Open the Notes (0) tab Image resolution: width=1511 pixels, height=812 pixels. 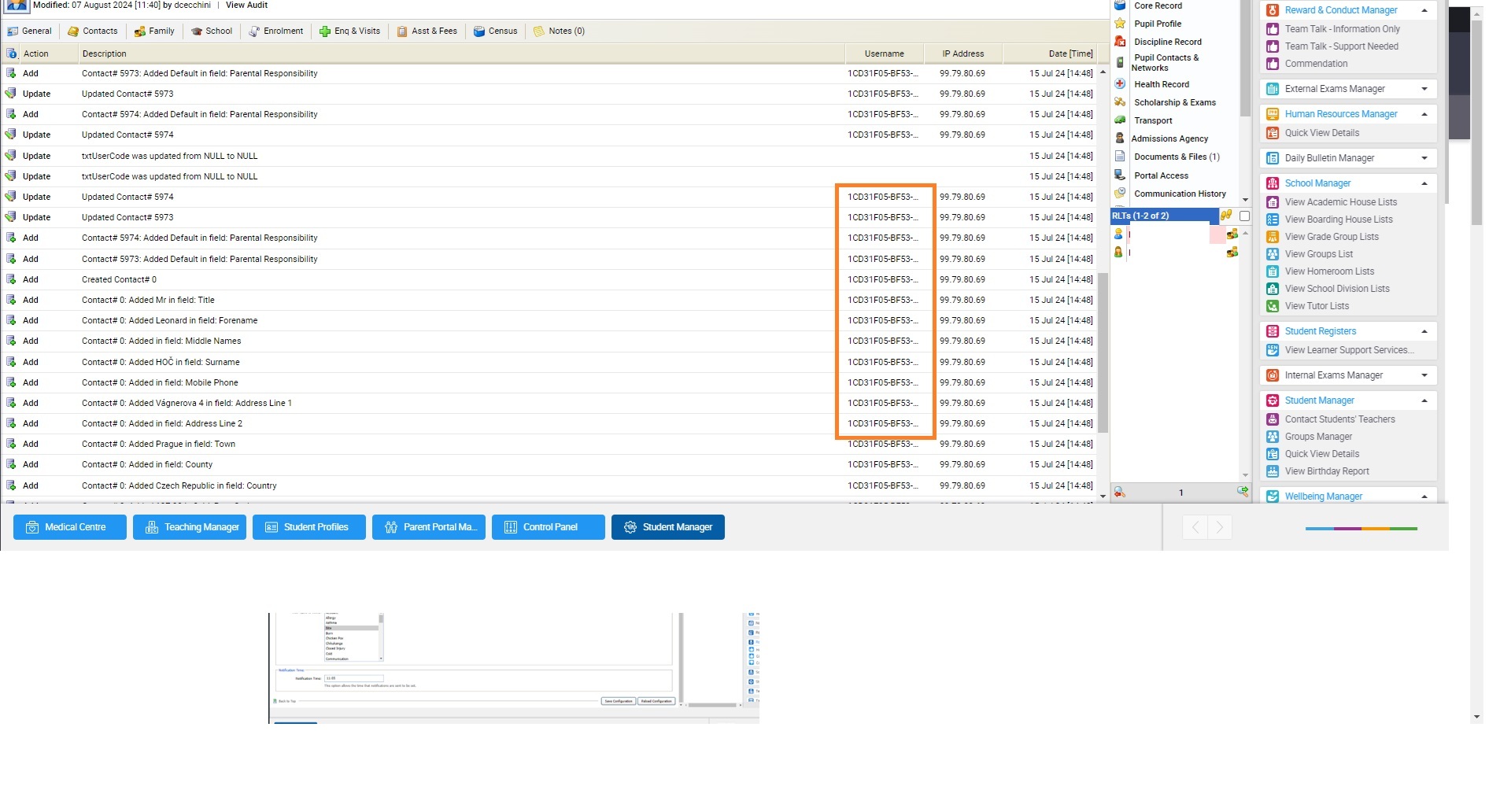pos(559,31)
